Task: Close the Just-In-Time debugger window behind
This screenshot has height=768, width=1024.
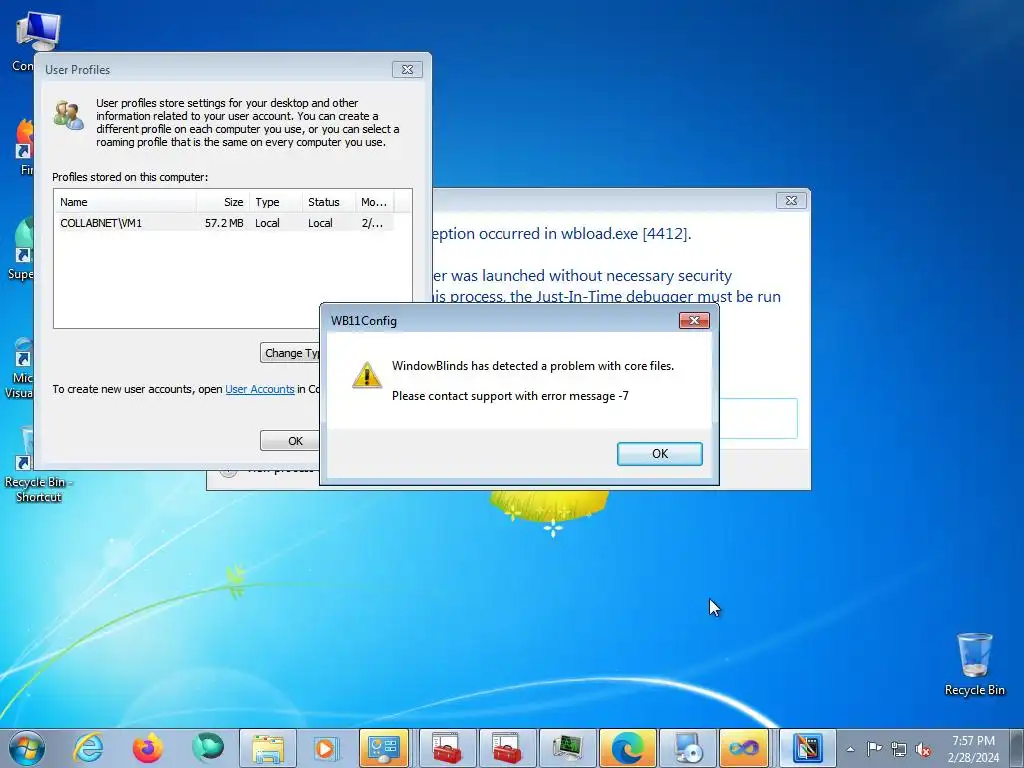Action: tap(791, 200)
